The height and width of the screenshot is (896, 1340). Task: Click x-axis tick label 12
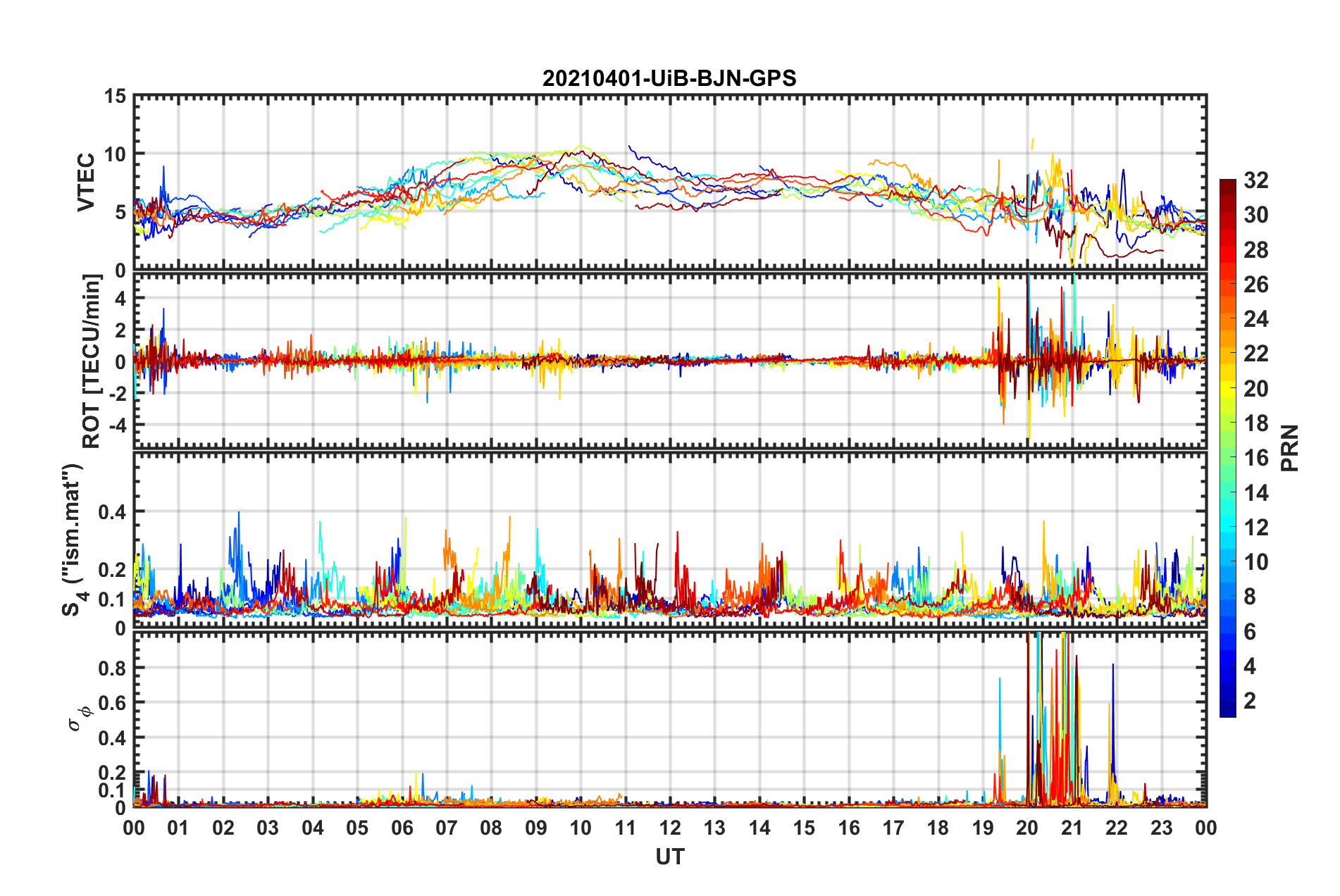(x=670, y=828)
